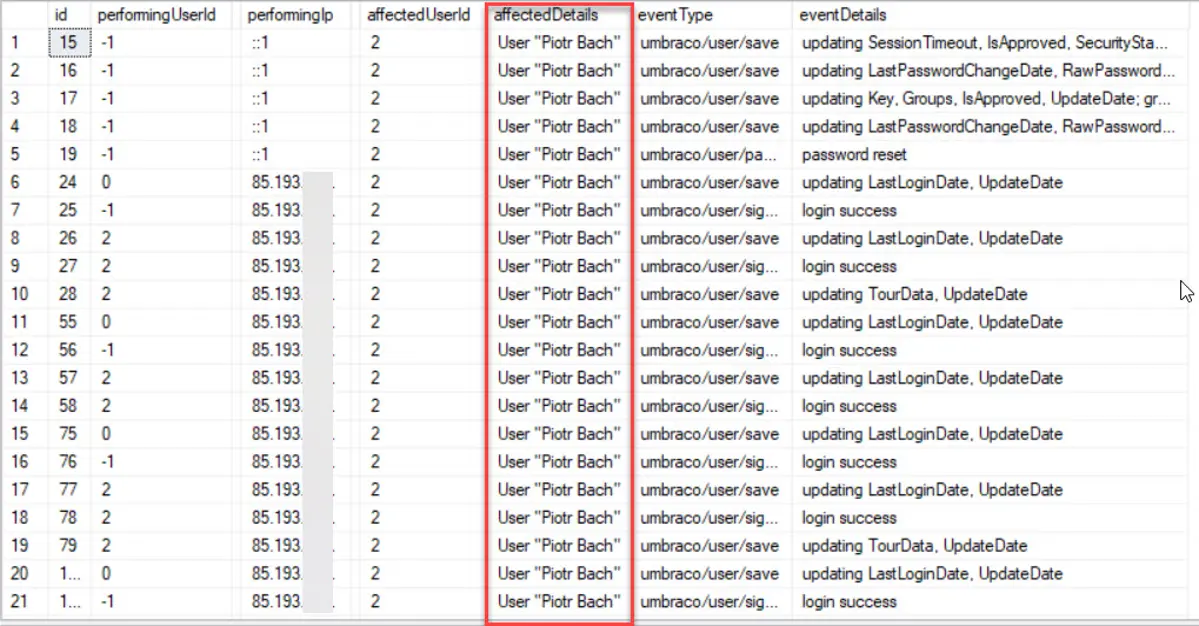Click the row 21 header
This screenshot has height=626, width=1199.
pyautogui.click(x=20, y=602)
